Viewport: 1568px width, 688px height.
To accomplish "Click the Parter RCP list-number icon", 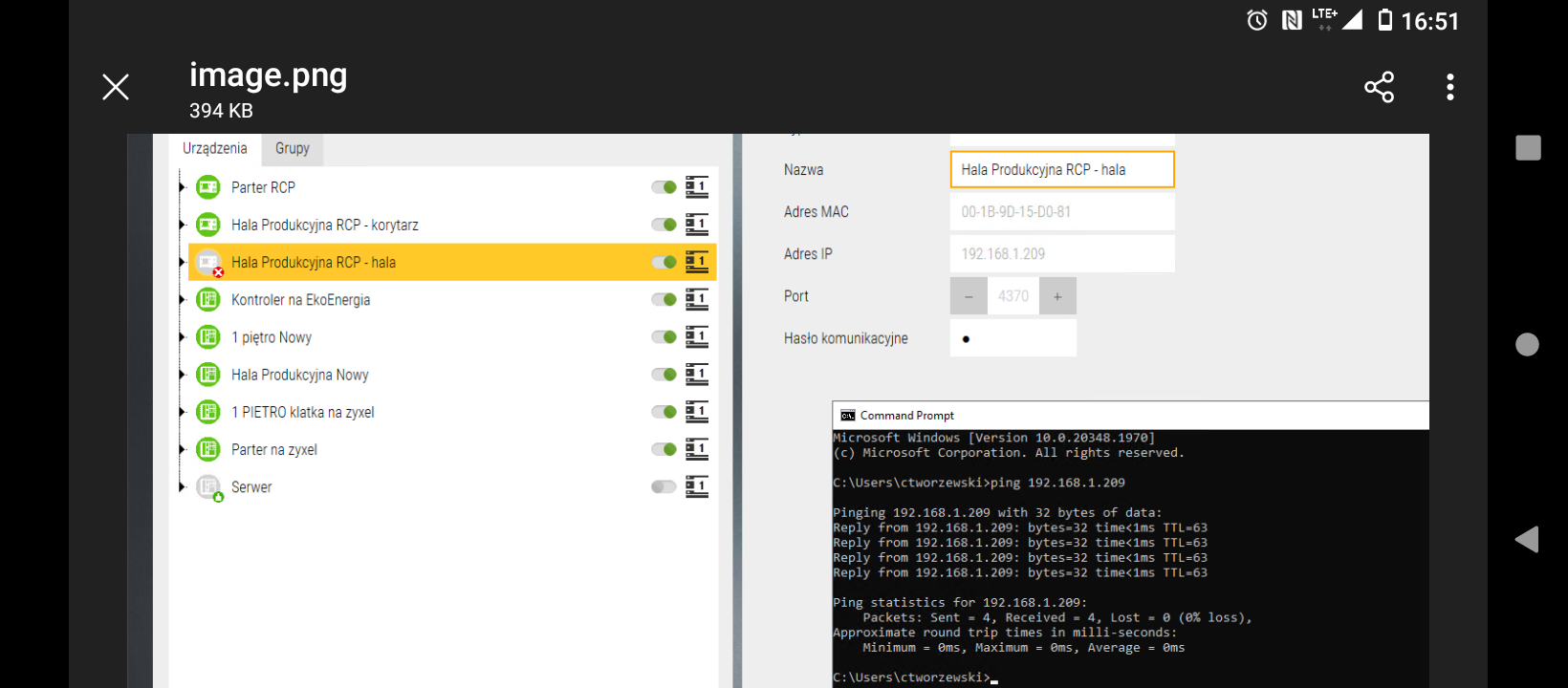I will pyautogui.click(x=697, y=187).
